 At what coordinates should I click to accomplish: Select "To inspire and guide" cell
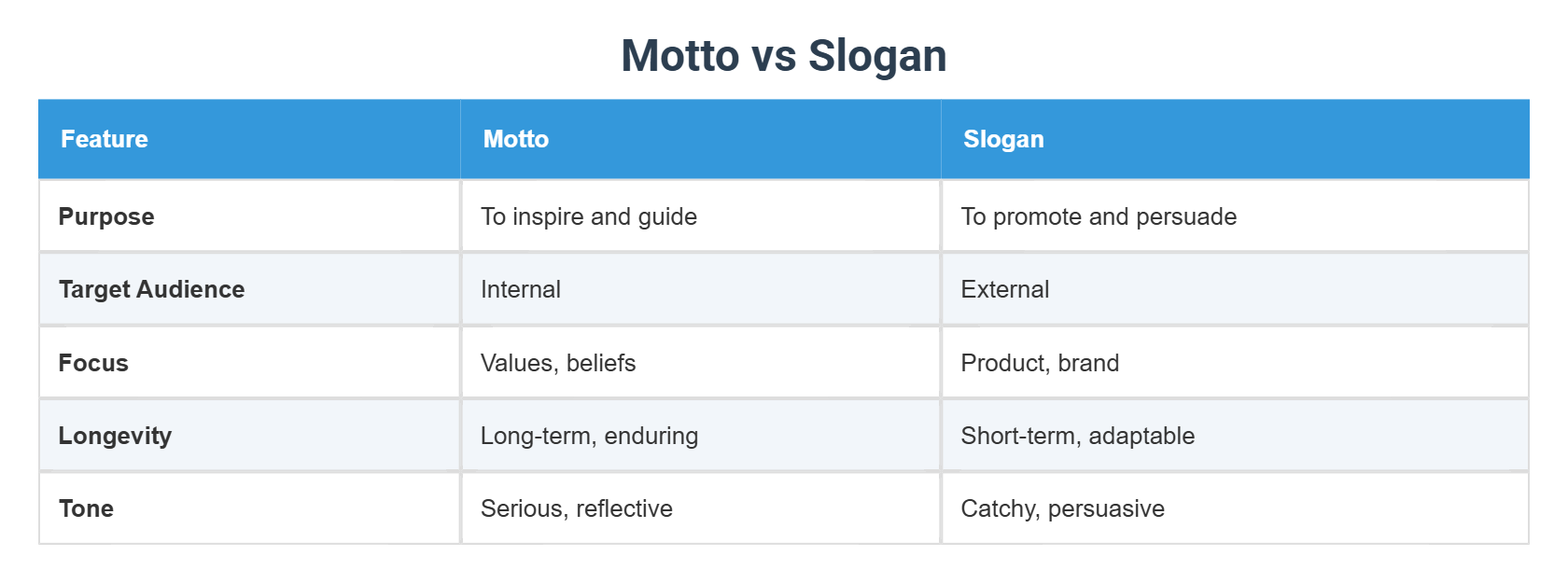(589, 216)
